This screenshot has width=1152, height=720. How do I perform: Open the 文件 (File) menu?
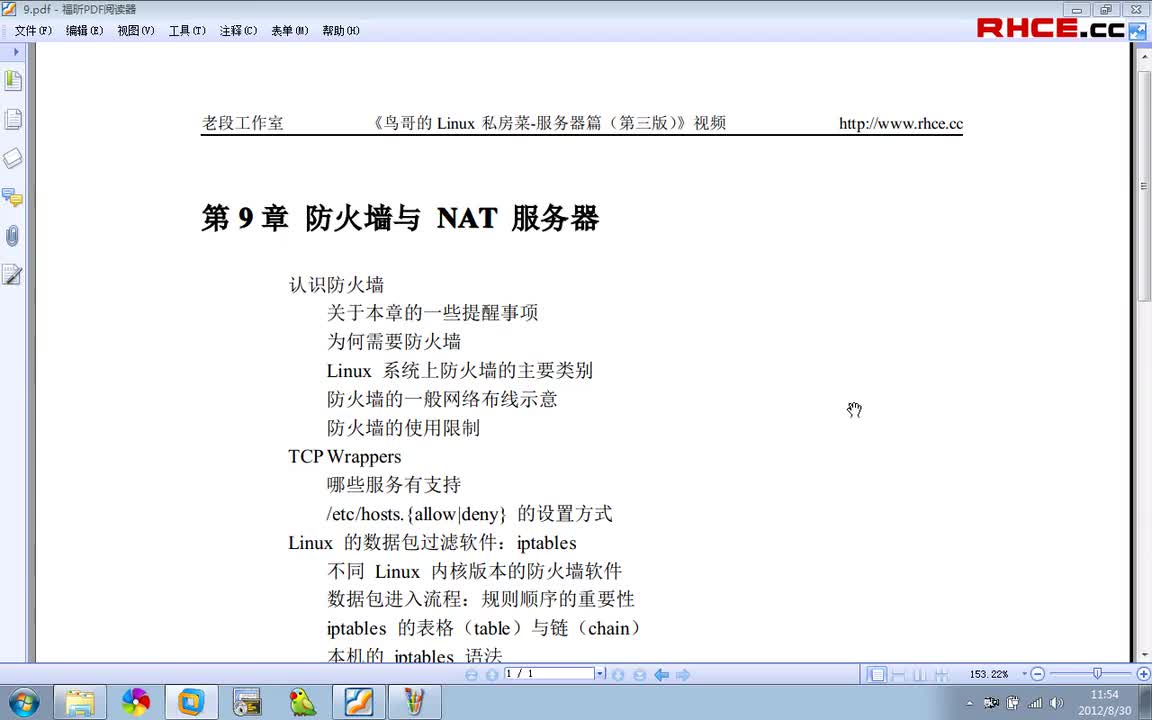click(x=33, y=30)
